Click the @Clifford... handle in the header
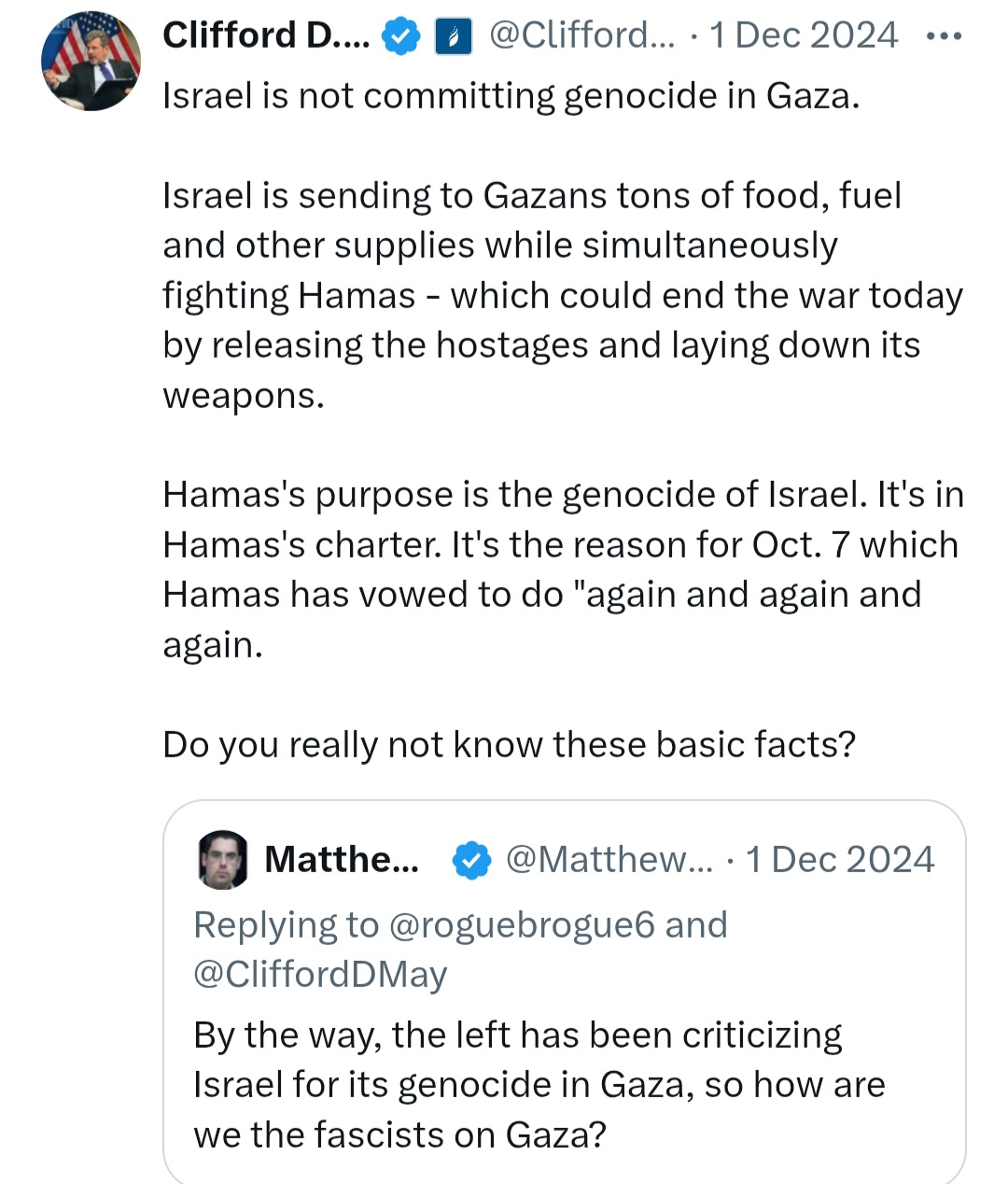The width and height of the screenshot is (1008, 1184). click(x=581, y=35)
